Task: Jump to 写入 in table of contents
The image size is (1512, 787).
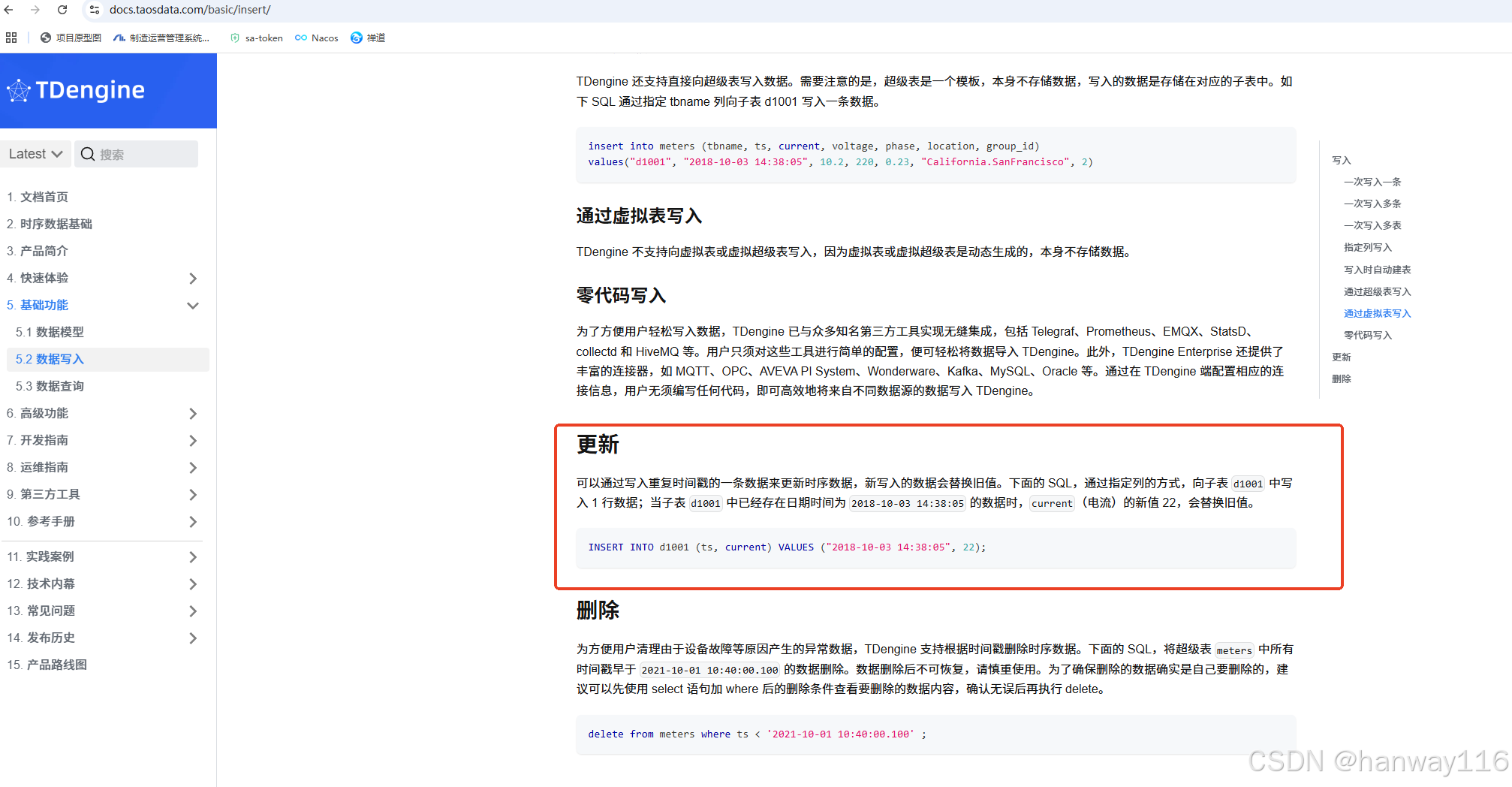Action: (1342, 160)
